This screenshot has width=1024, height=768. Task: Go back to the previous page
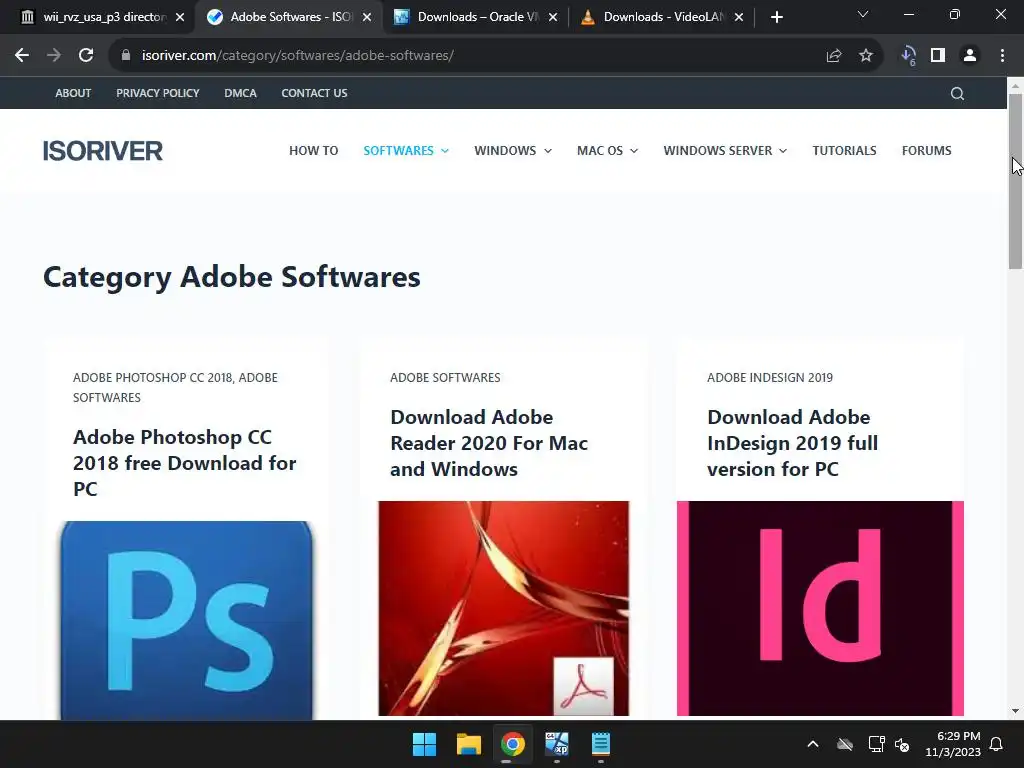click(22, 56)
